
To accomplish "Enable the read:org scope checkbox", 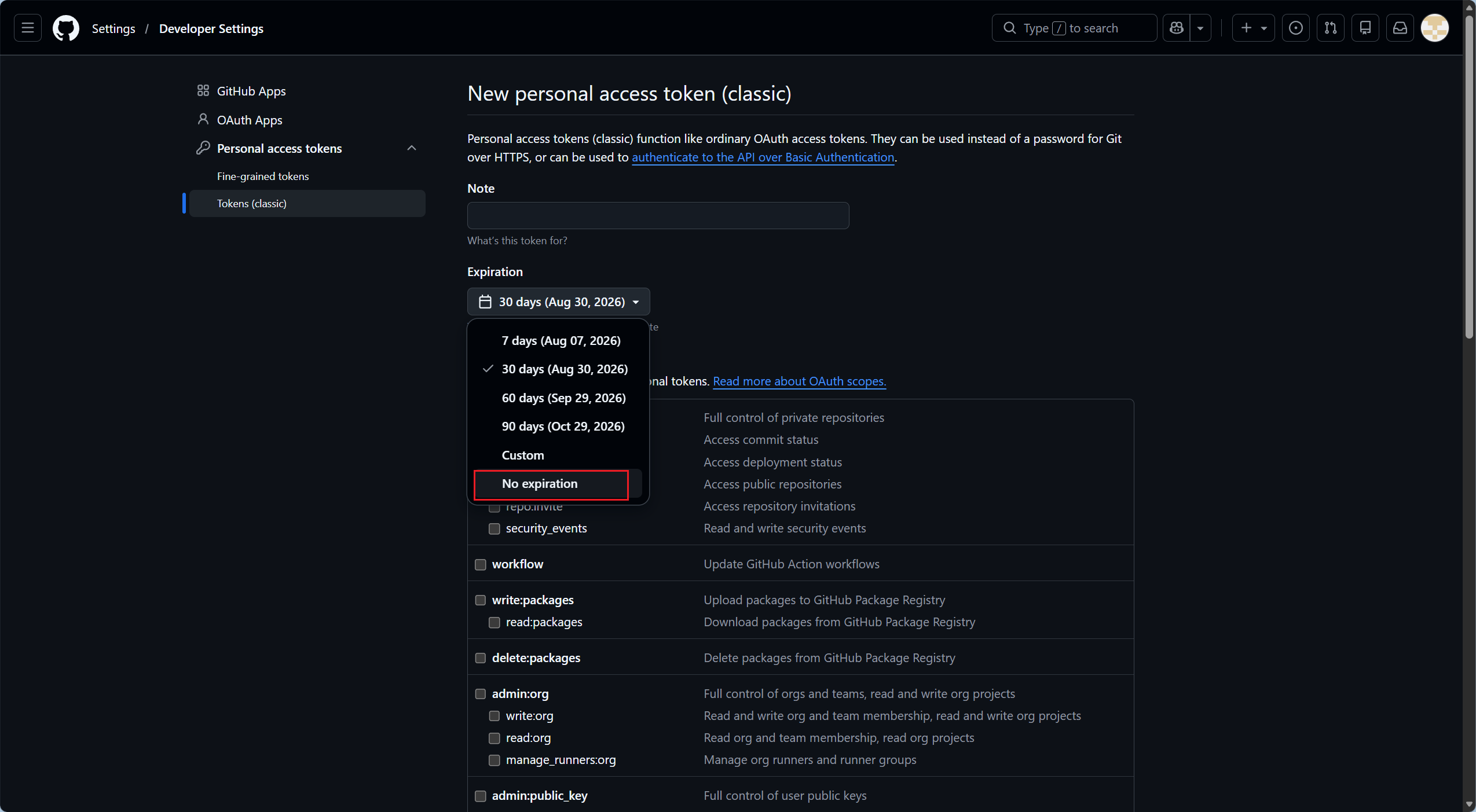I will tap(495, 738).
